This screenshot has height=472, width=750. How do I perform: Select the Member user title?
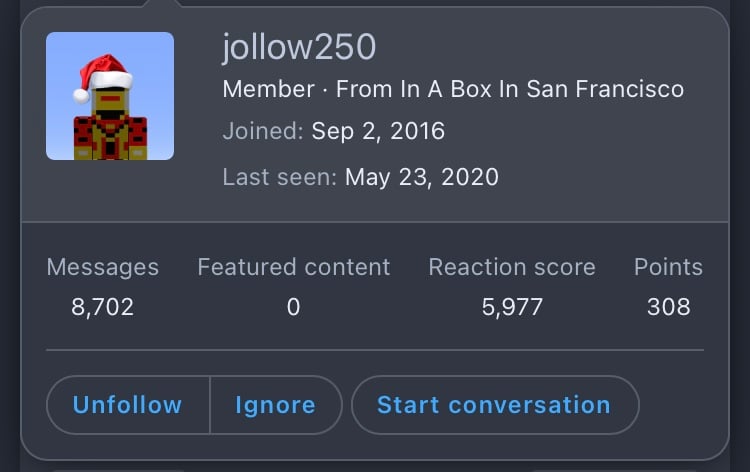[x=268, y=89]
